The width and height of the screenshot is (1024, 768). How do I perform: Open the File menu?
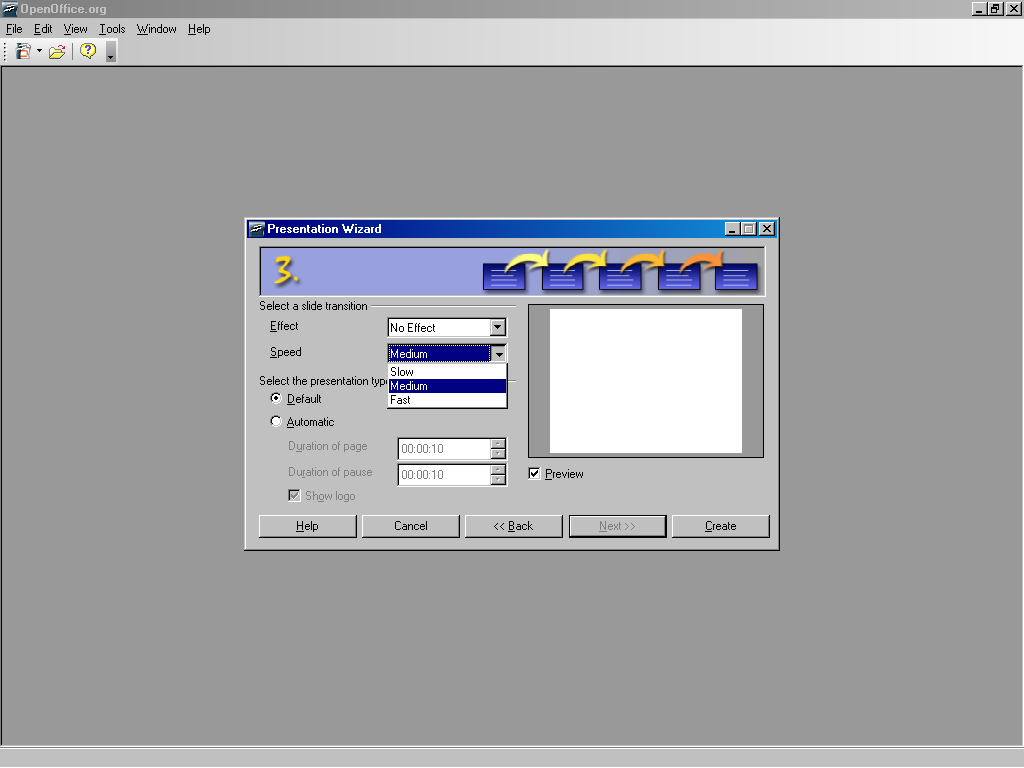14,29
